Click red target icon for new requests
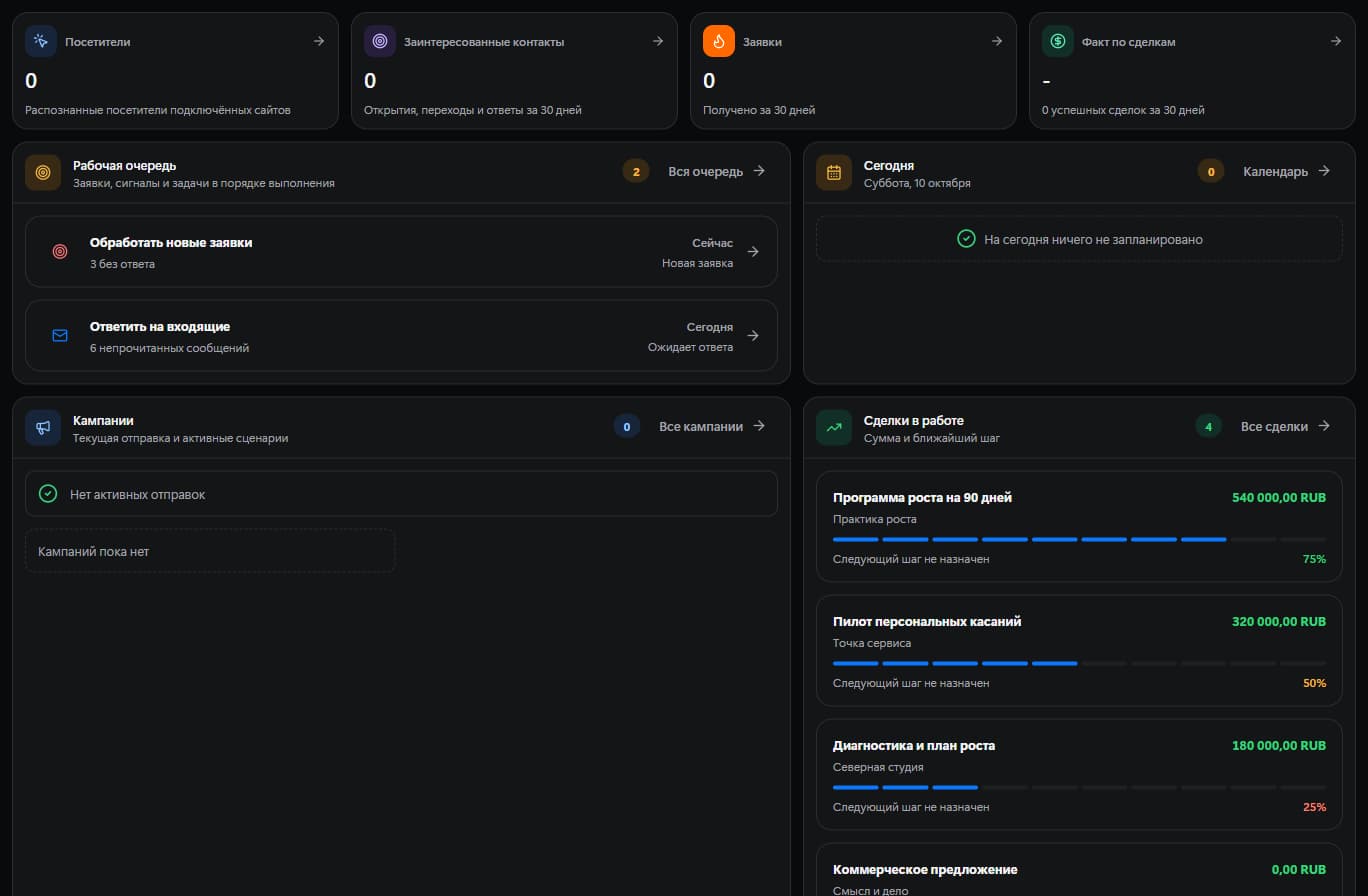This screenshot has height=896, width=1368. pos(60,252)
